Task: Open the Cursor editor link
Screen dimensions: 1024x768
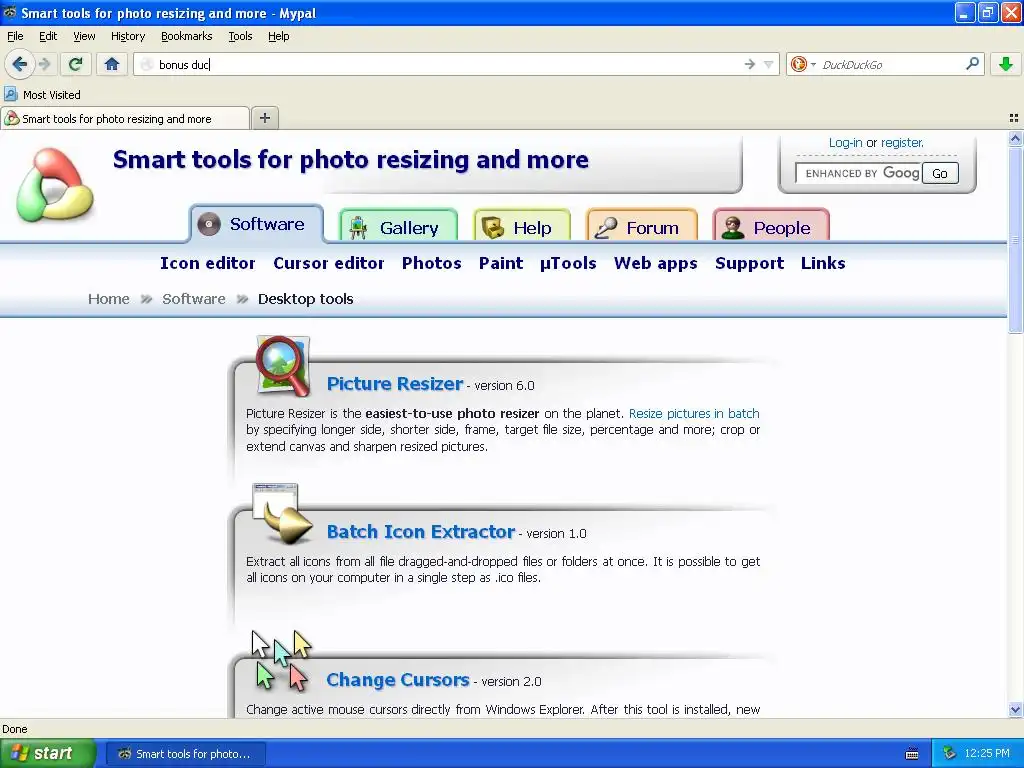Action: [328, 263]
